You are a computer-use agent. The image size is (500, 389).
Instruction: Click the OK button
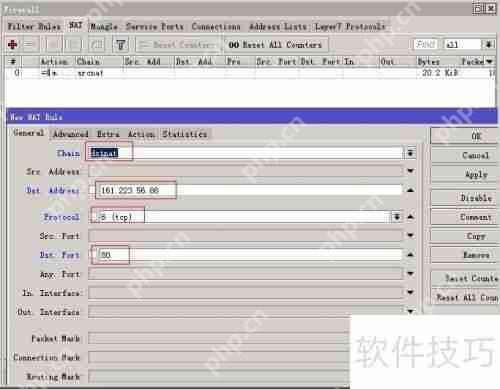click(476, 136)
